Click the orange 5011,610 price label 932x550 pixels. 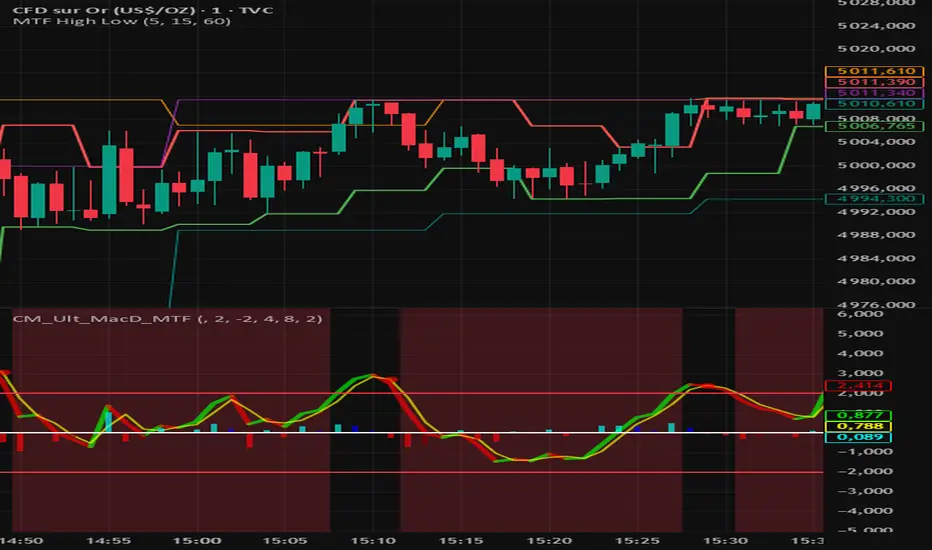point(874,71)
